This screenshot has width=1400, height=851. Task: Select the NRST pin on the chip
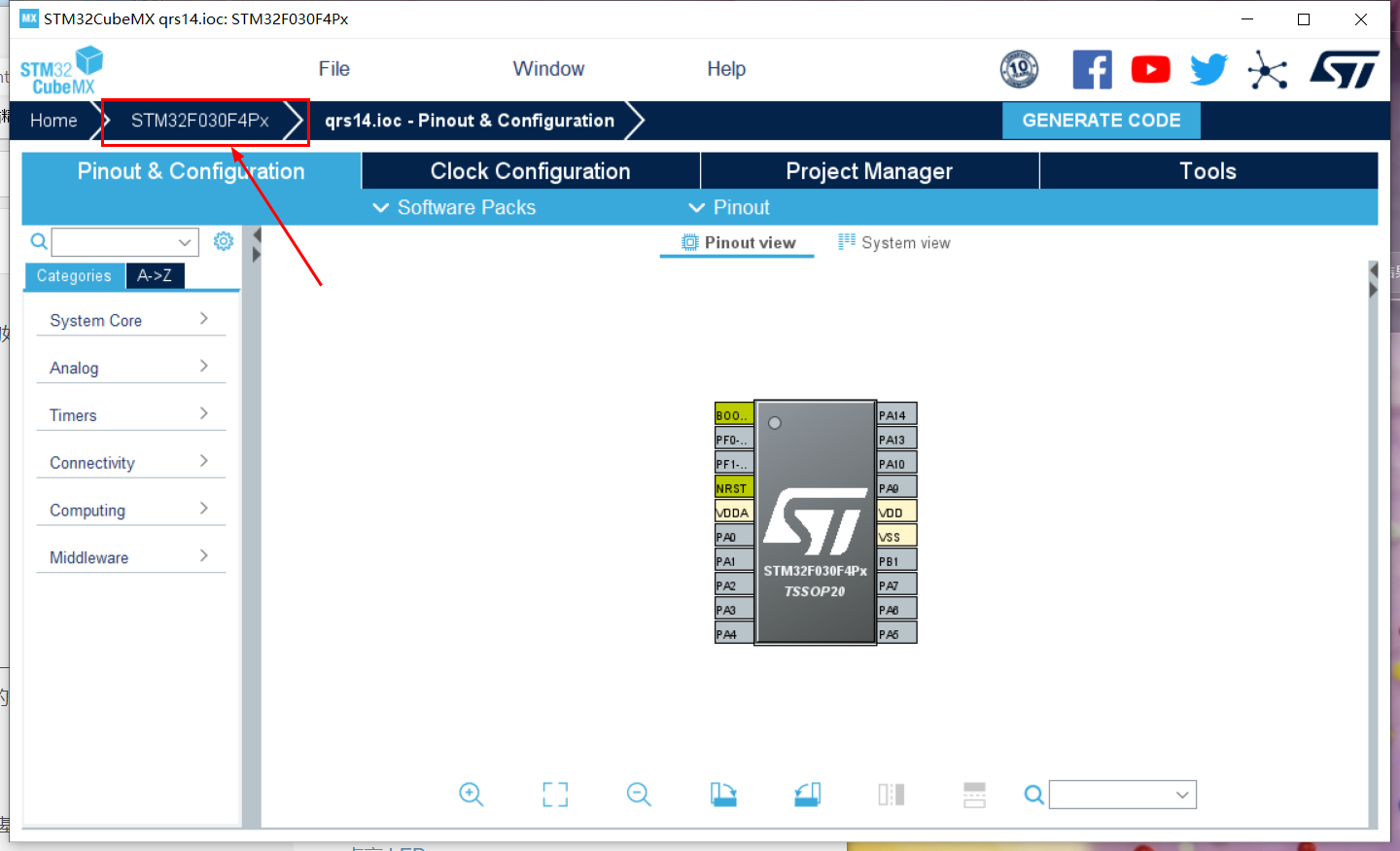pyautogui.click(x=734, y=487)
